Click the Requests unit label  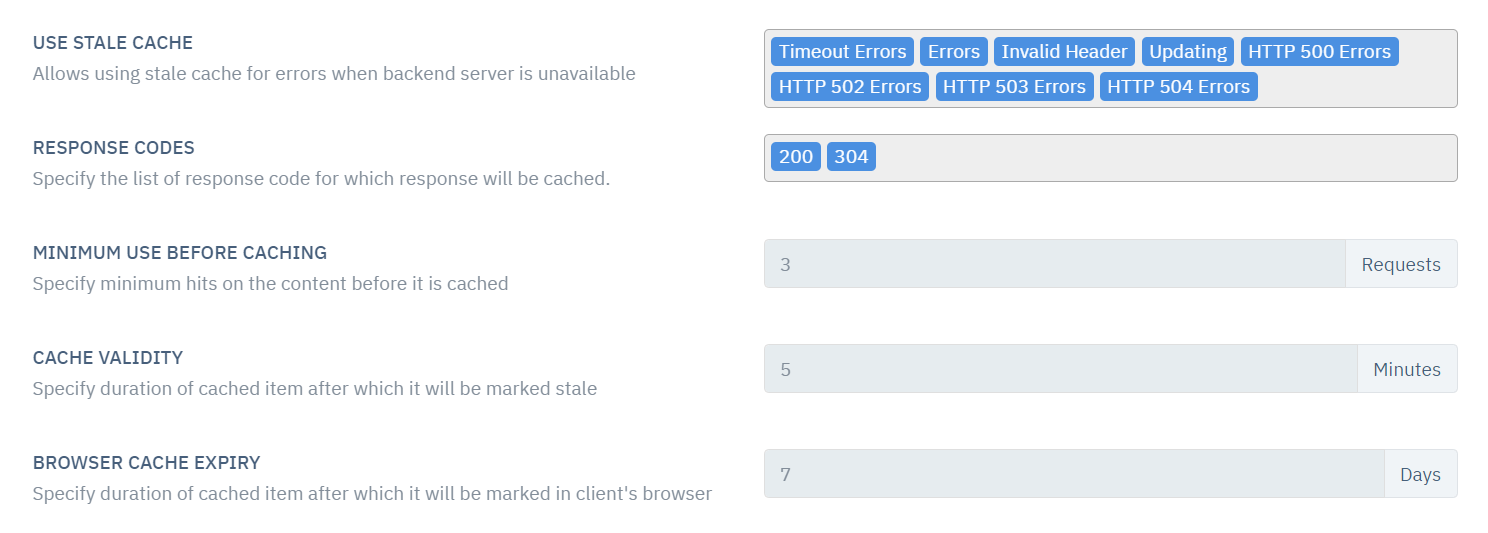coord(1401,264)
